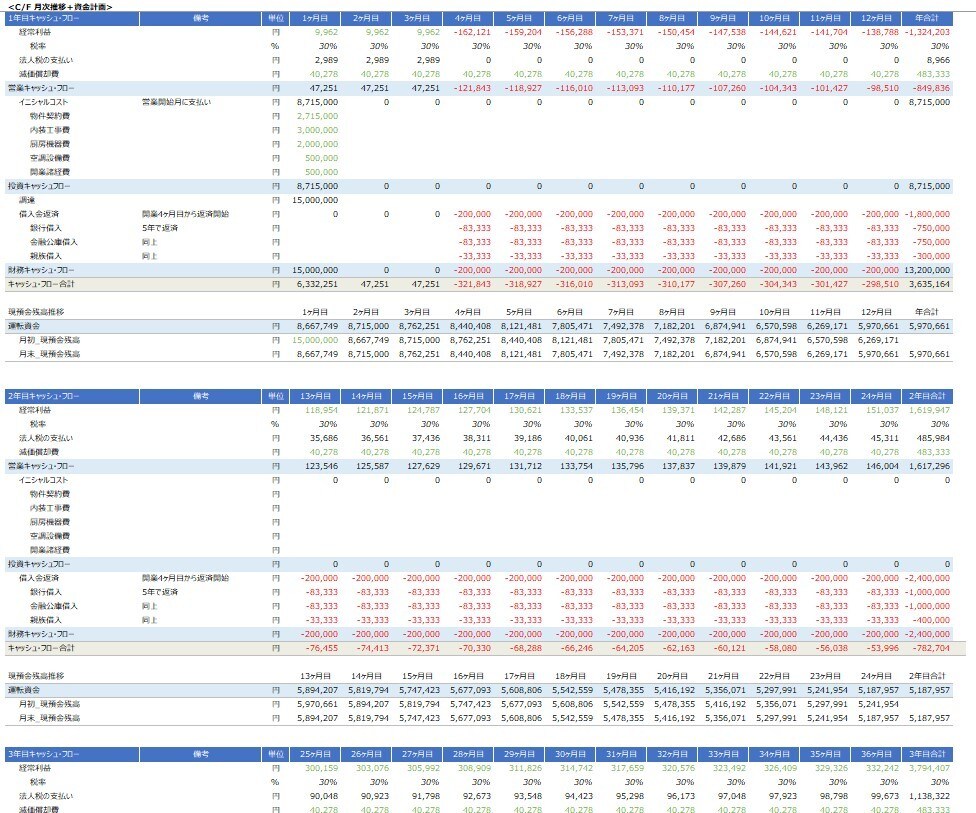This screenshot has height=813, width=976.
Task: Select the operating cash flow total -849,836
Action: [932, 88]
